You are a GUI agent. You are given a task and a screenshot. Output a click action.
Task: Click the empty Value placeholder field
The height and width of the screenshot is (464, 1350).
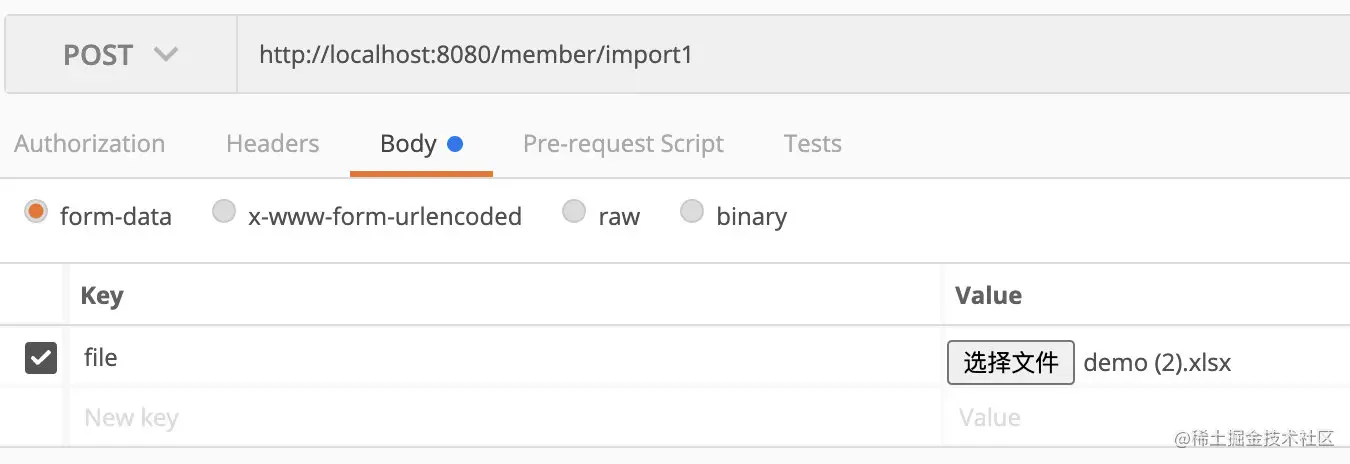click(1147, 417)
